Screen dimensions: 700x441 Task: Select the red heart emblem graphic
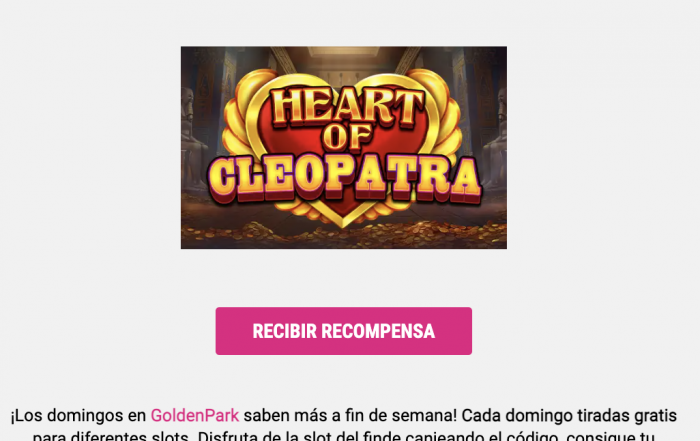click(343, 147)
